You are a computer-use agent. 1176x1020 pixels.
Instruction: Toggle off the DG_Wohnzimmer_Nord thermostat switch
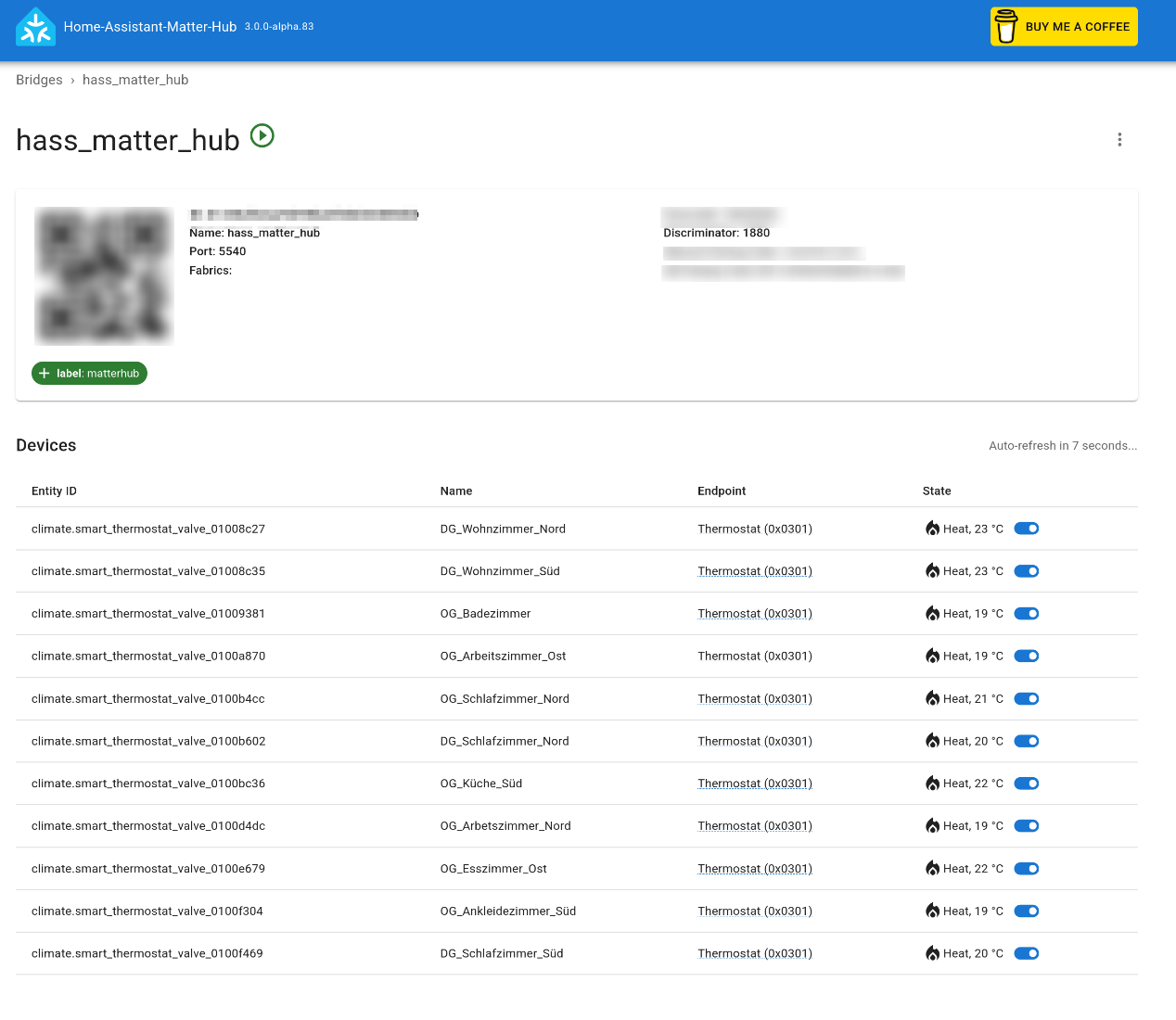click(1026, 529)
